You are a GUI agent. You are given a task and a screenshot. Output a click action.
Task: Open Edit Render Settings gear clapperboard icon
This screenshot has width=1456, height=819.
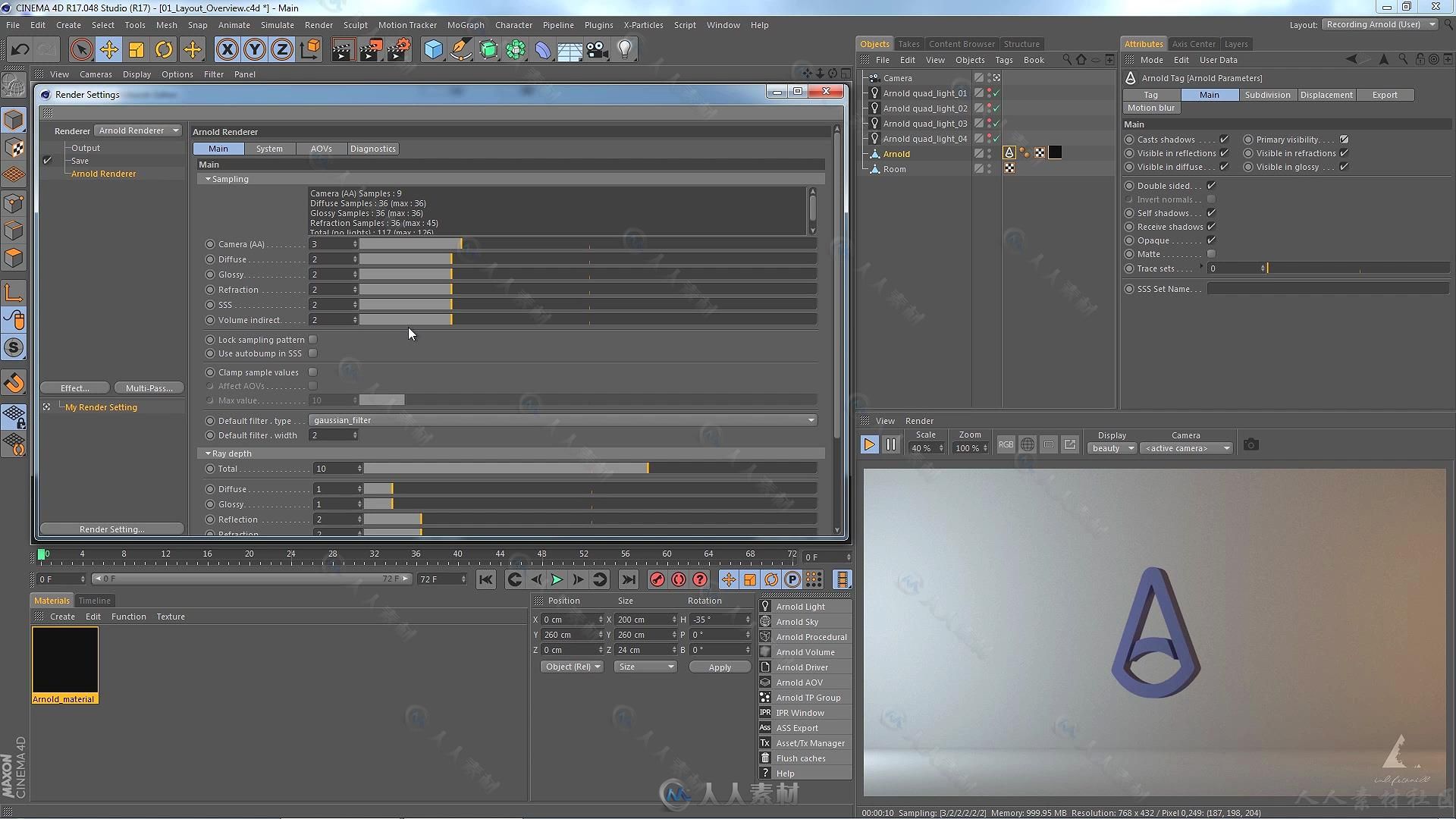pos(399,50)
